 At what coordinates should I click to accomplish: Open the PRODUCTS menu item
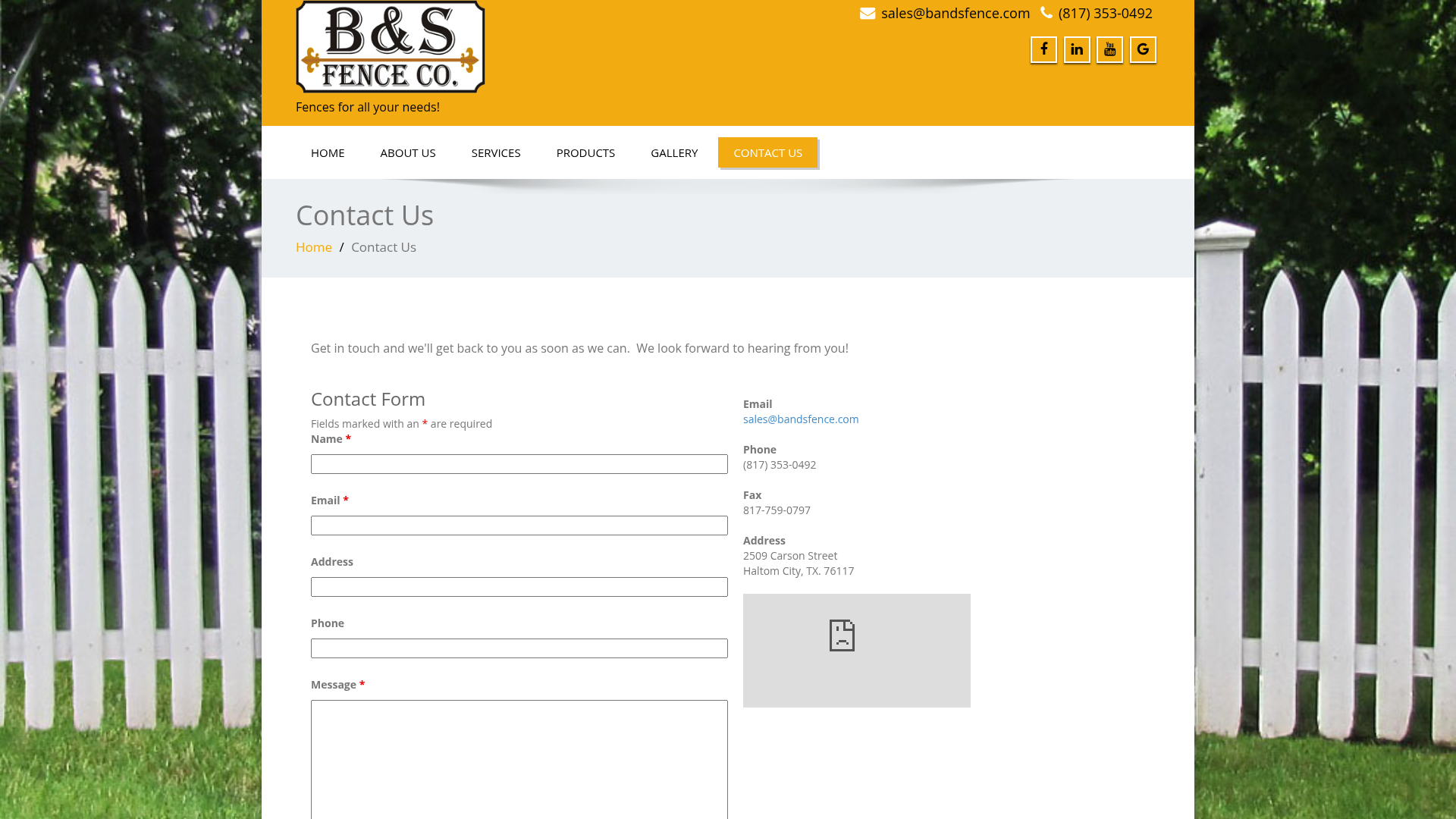585,152
